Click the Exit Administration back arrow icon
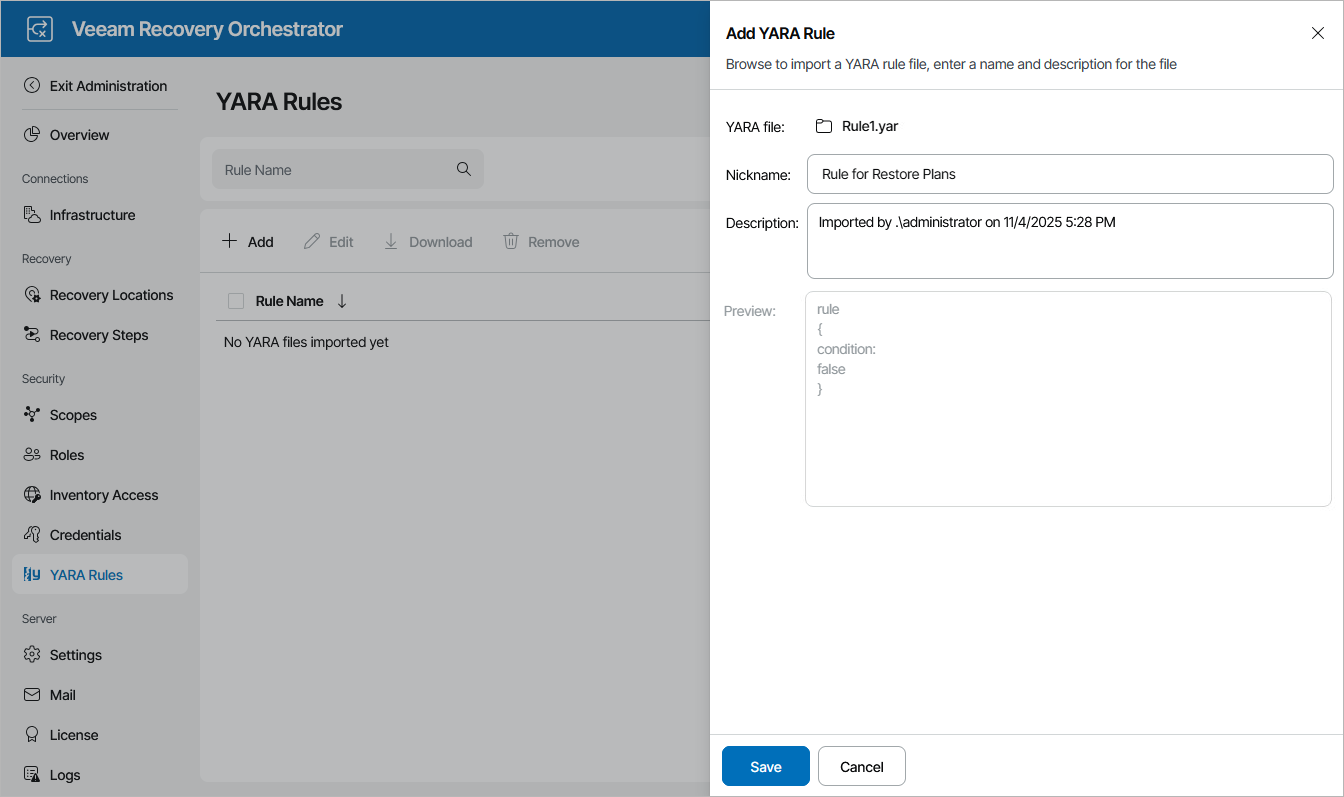1344x797 pixels. coord(32,86)
